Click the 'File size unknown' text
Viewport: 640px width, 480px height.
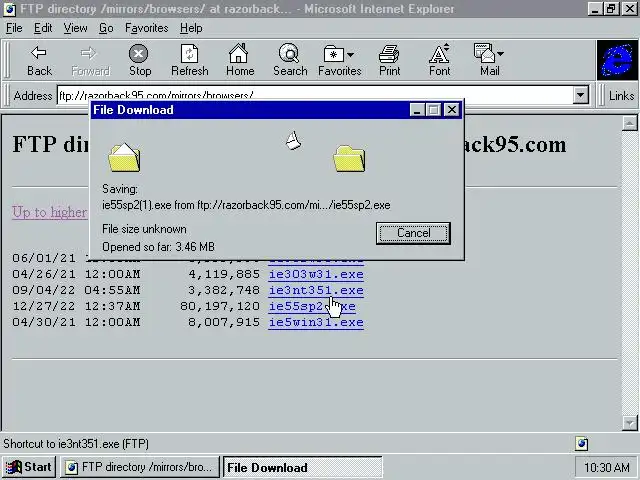click(x=144, y=229)
